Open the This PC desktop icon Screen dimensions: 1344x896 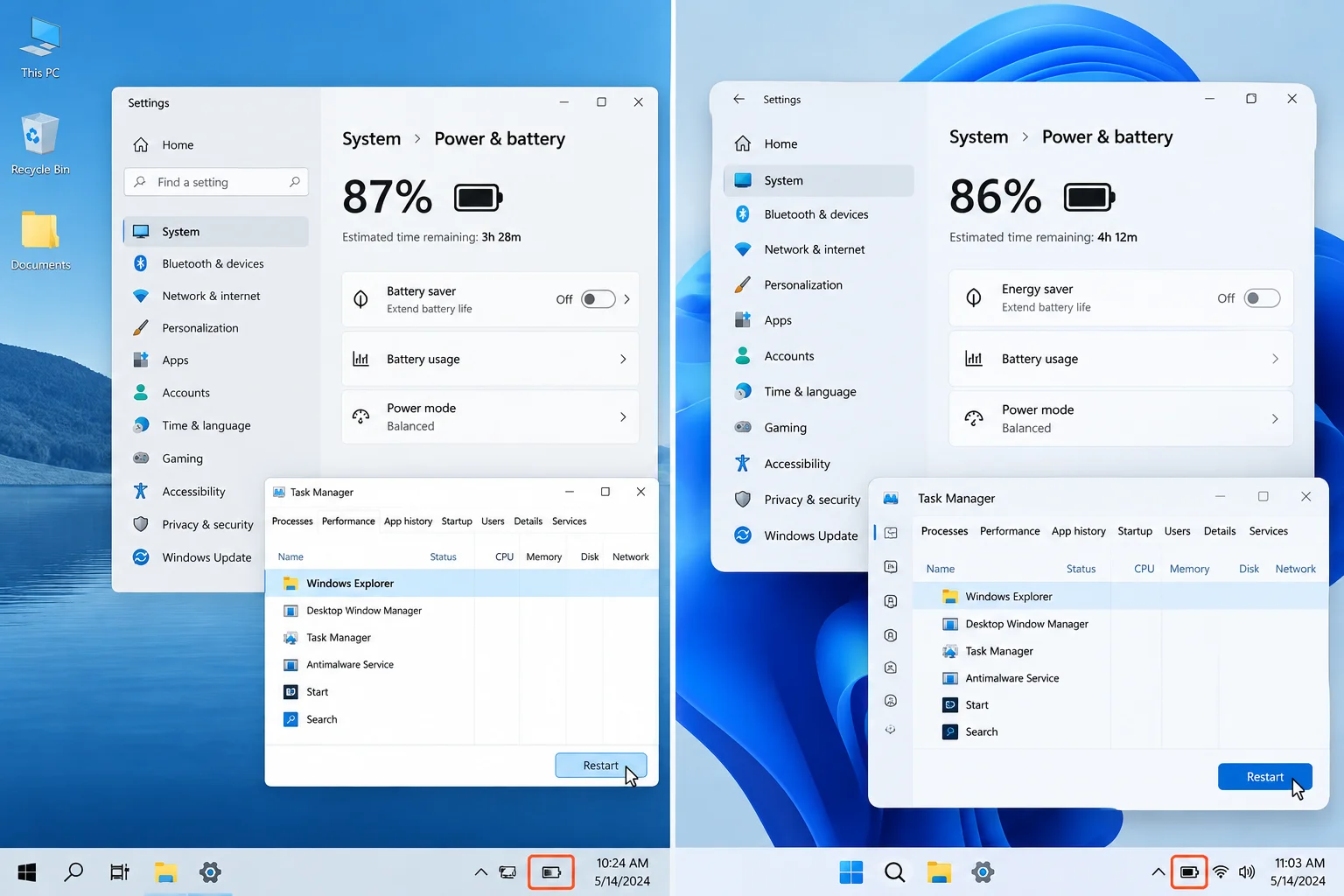[40, 47]
